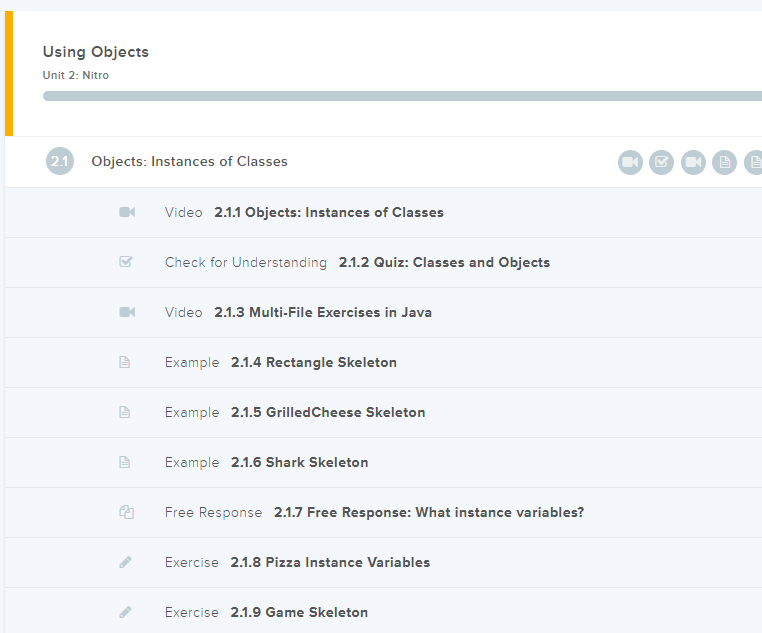This screenshot has height=633, width=762.
Task: Click the free response icon beside 2.1.7
Action: point(126,512)
